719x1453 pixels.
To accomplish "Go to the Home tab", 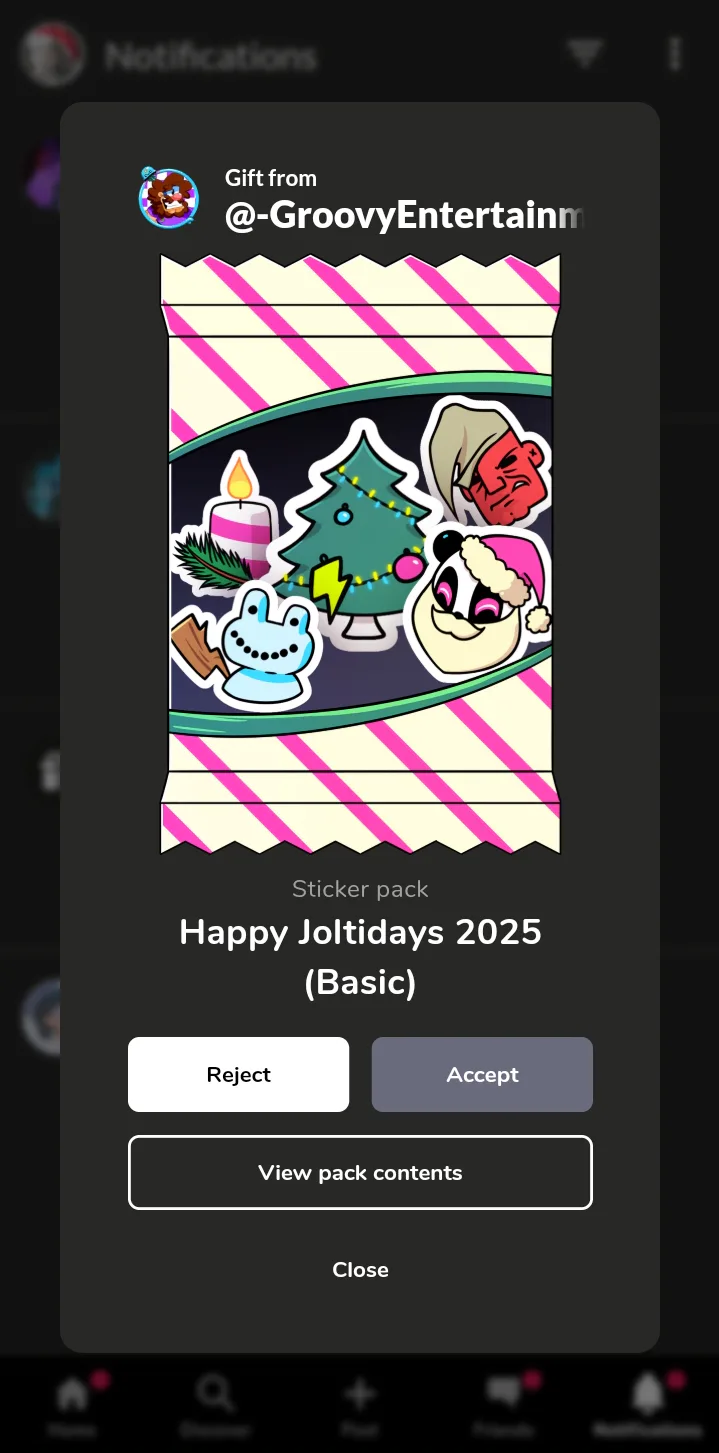I will click(72, 1403).
